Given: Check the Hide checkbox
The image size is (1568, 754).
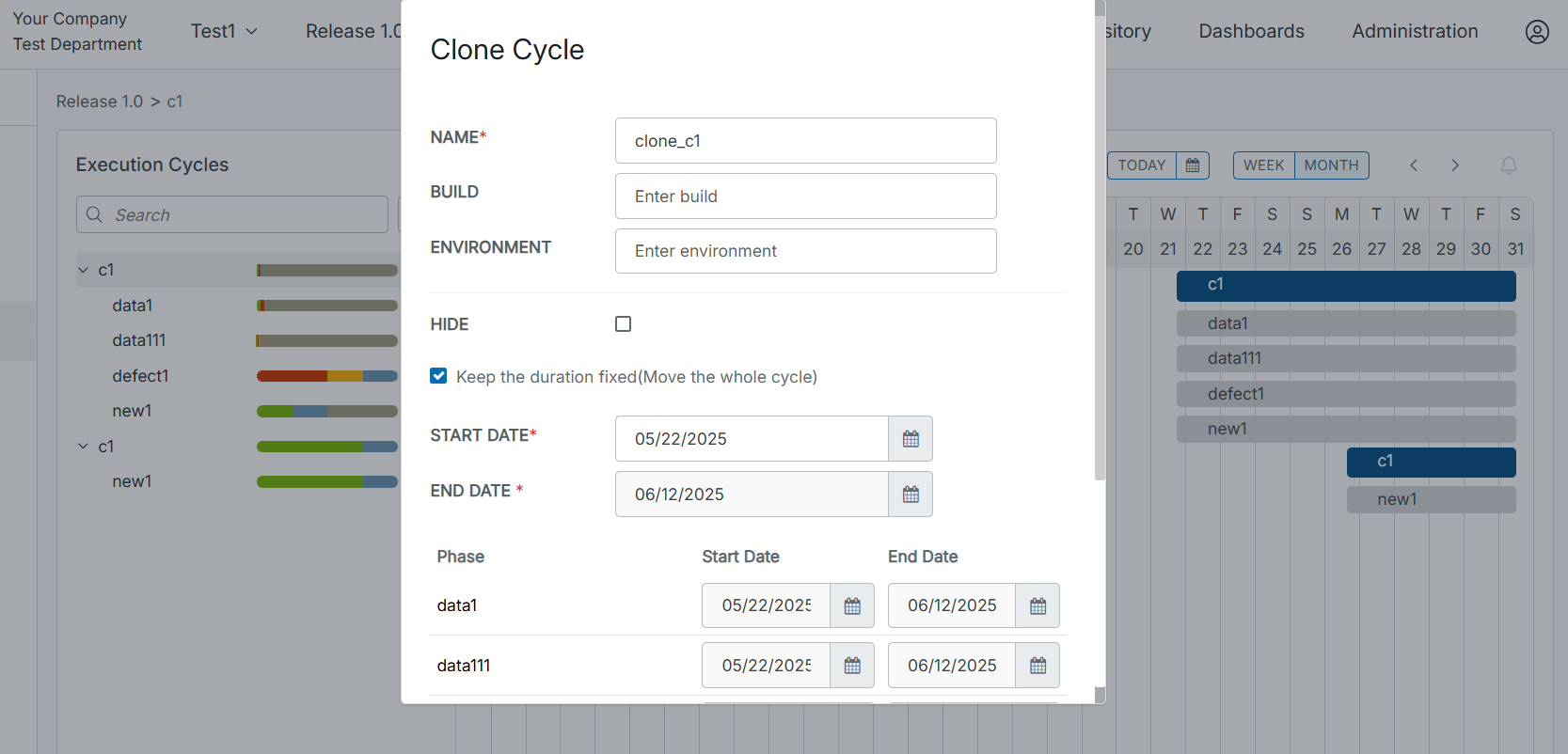Looking at the screenshot, I should (623, 324).
